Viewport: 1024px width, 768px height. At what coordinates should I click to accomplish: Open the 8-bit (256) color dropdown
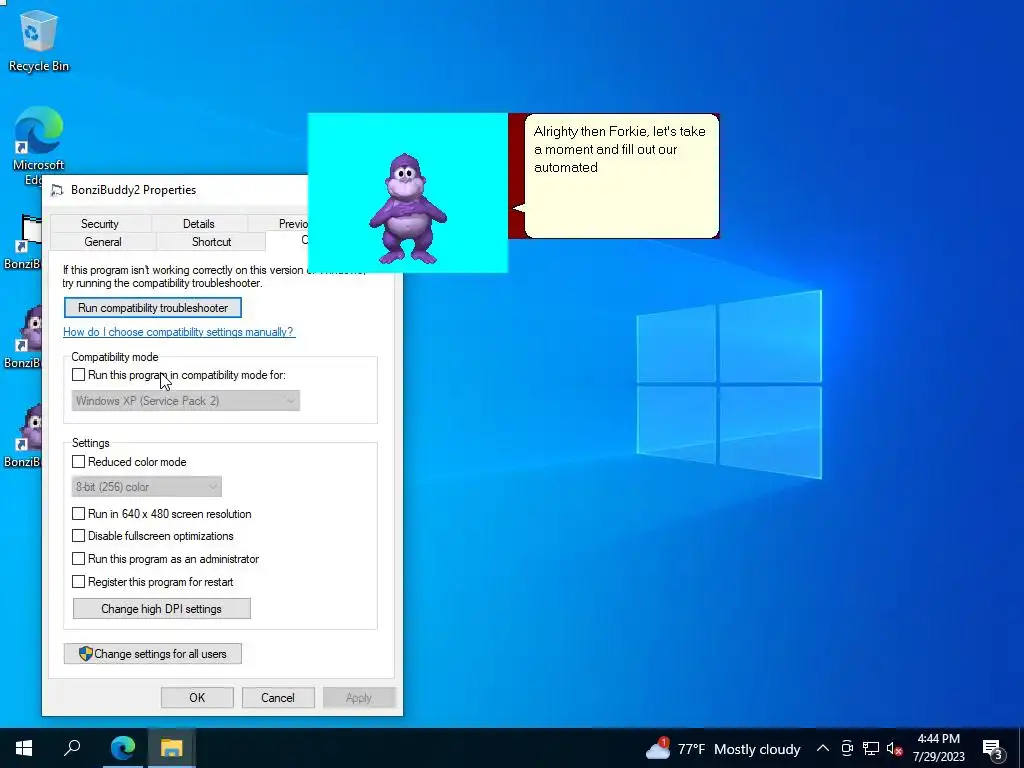coord(146,487)
